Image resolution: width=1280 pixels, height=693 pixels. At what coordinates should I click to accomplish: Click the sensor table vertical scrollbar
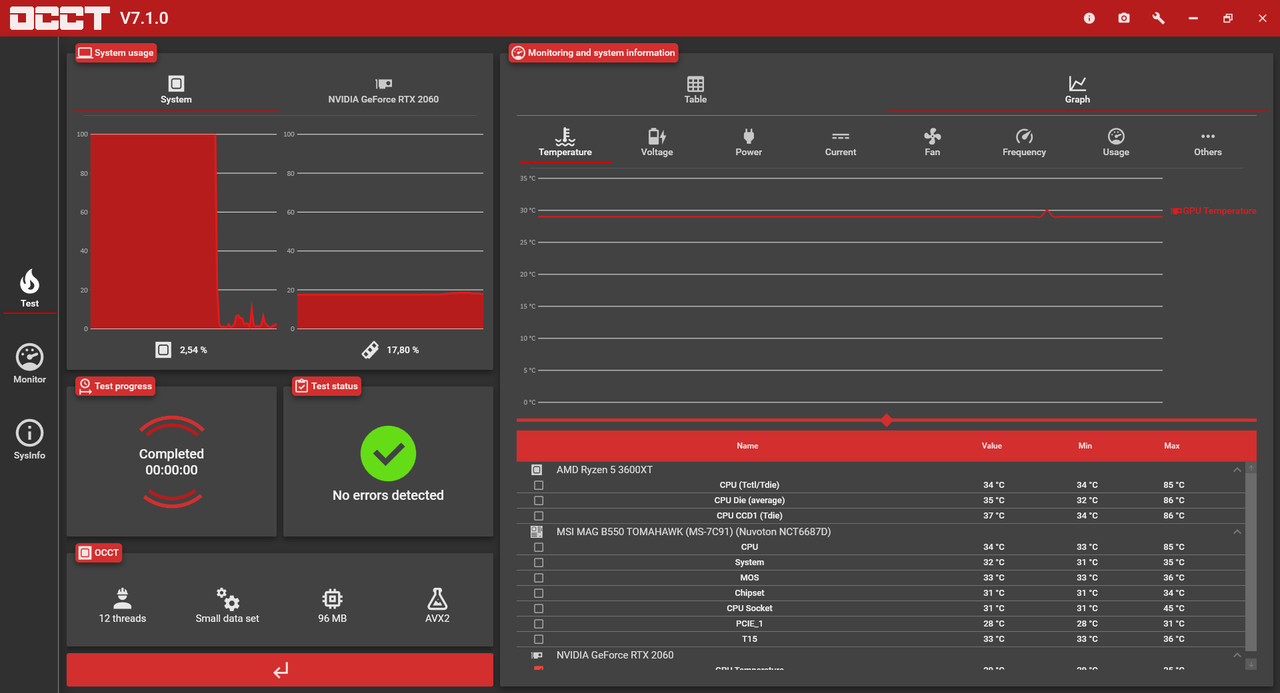coord(1250,560)
